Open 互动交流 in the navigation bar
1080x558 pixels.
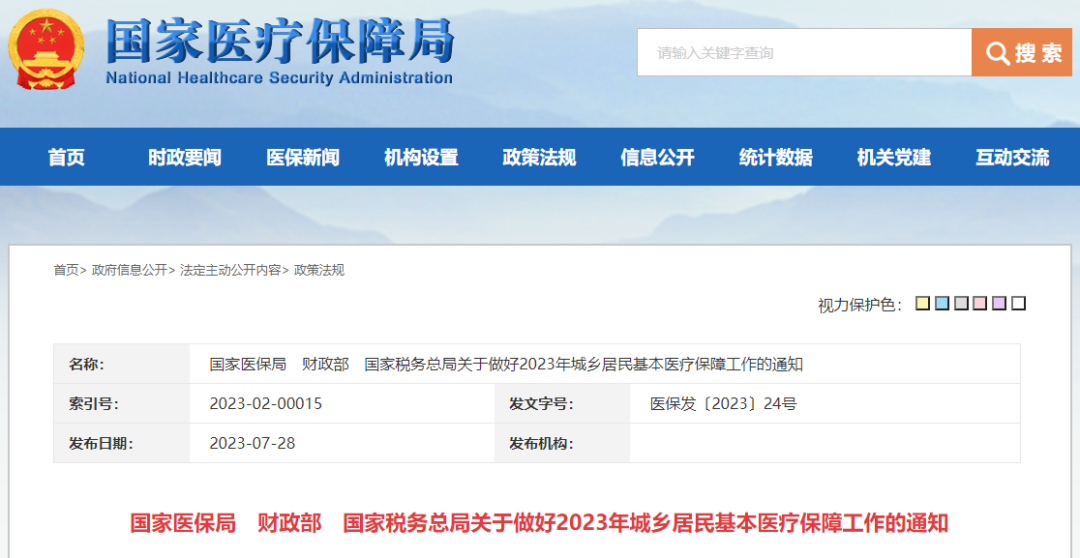pyautogui.click(x=1012, y=157)
